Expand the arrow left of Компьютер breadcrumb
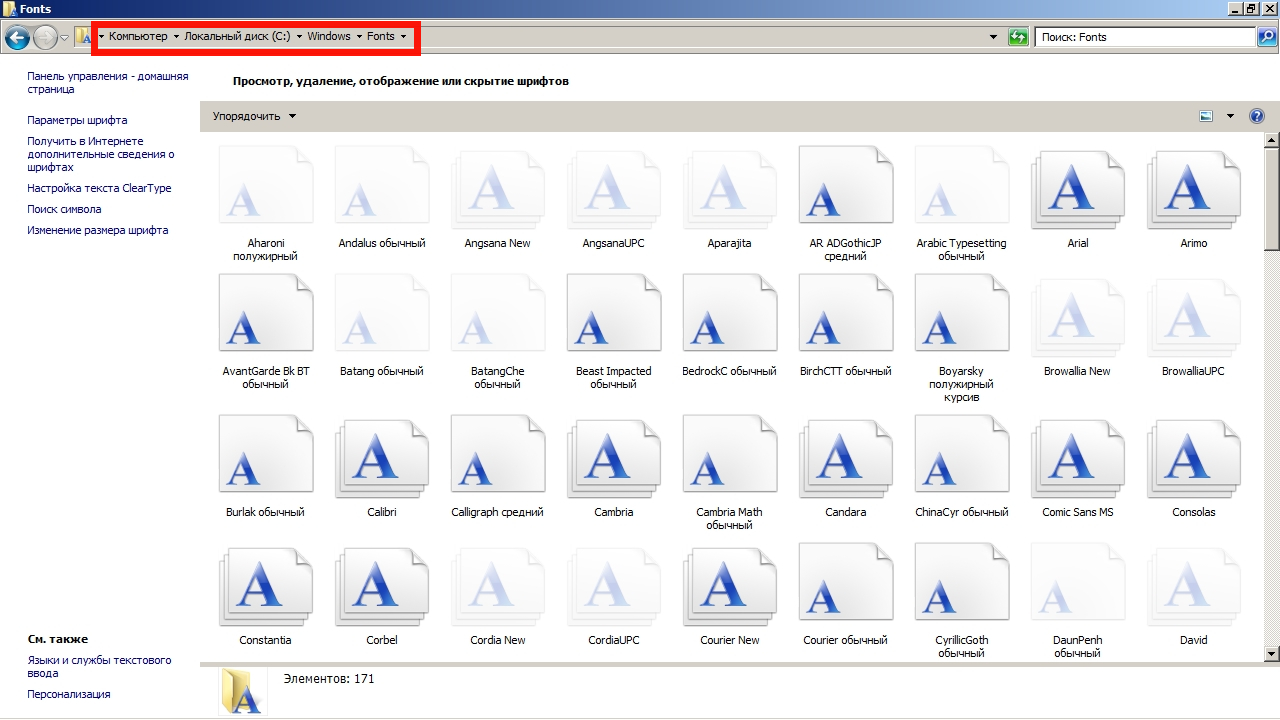The height and width of the screenshot is (720, 1280). (101, 37)
